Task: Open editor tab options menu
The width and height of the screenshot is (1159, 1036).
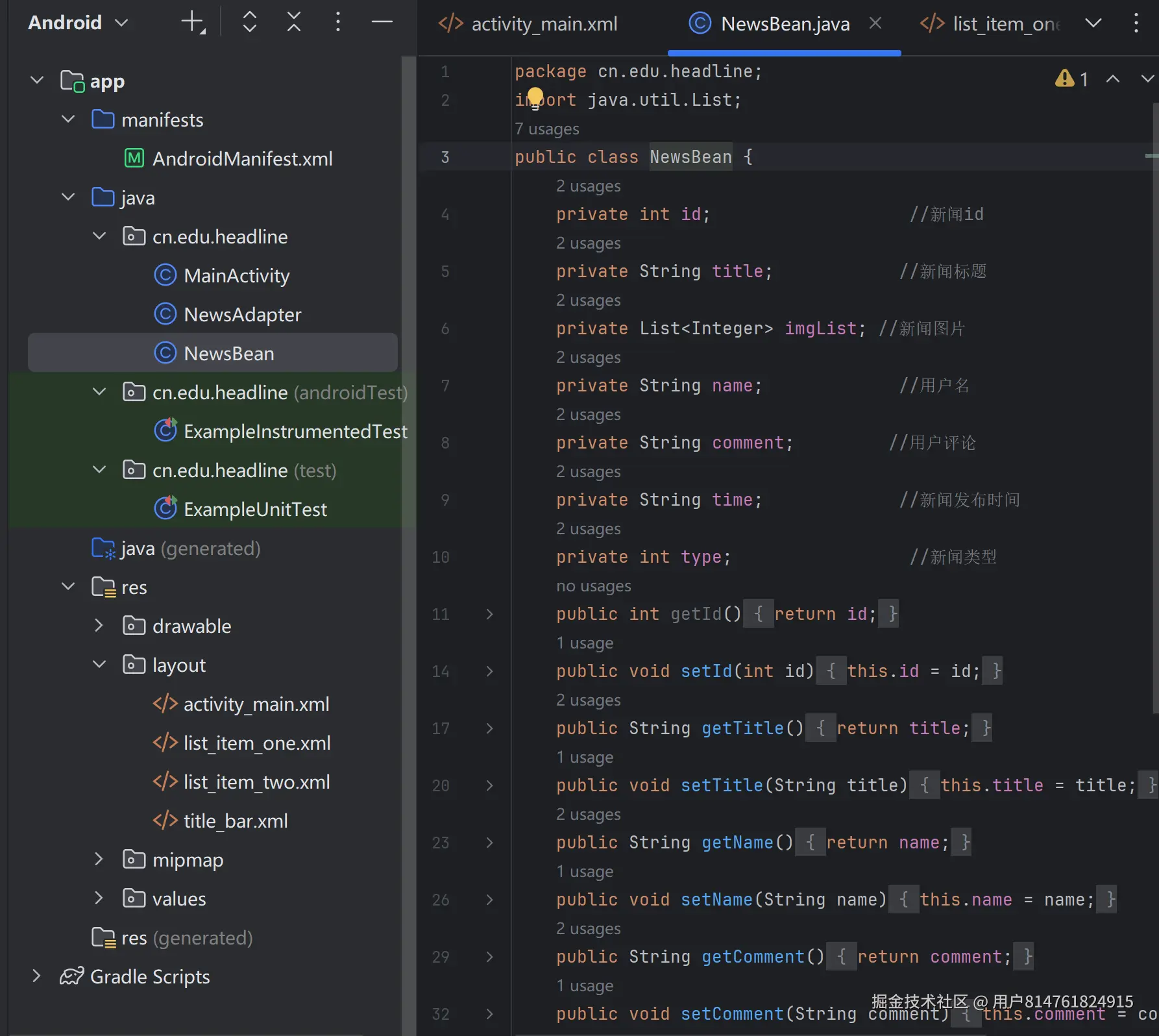Action: click(x=1136, y=23)
